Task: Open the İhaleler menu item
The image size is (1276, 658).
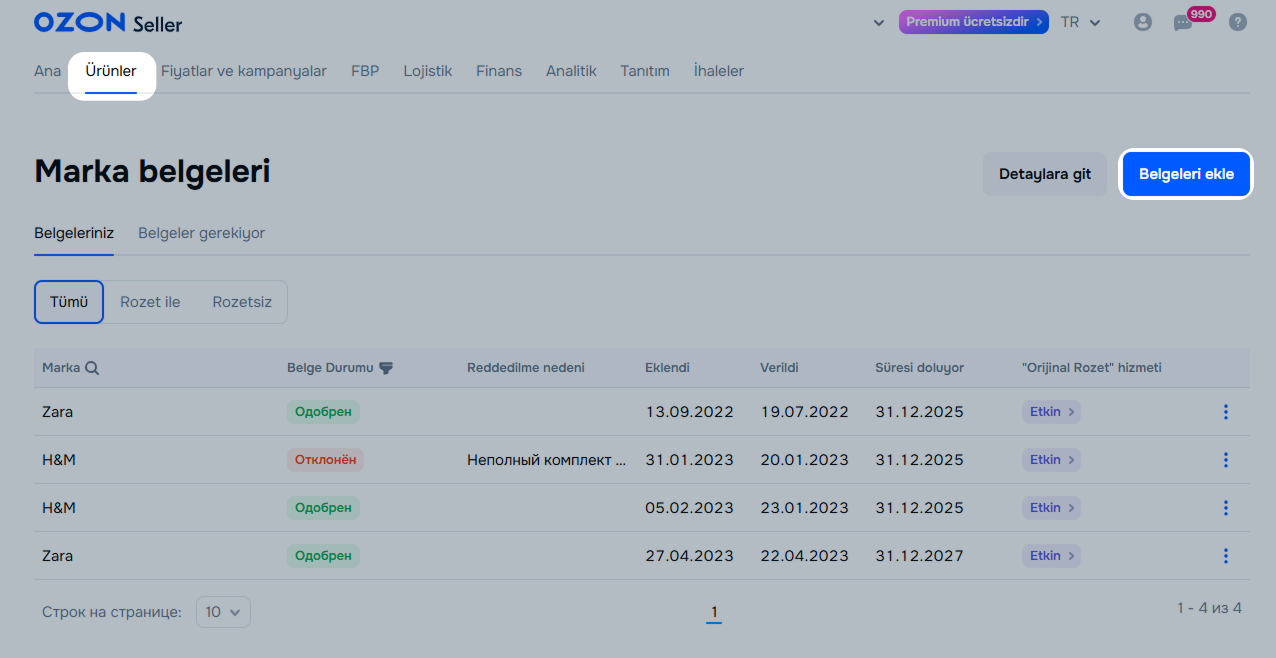Action: pos(719,71)
